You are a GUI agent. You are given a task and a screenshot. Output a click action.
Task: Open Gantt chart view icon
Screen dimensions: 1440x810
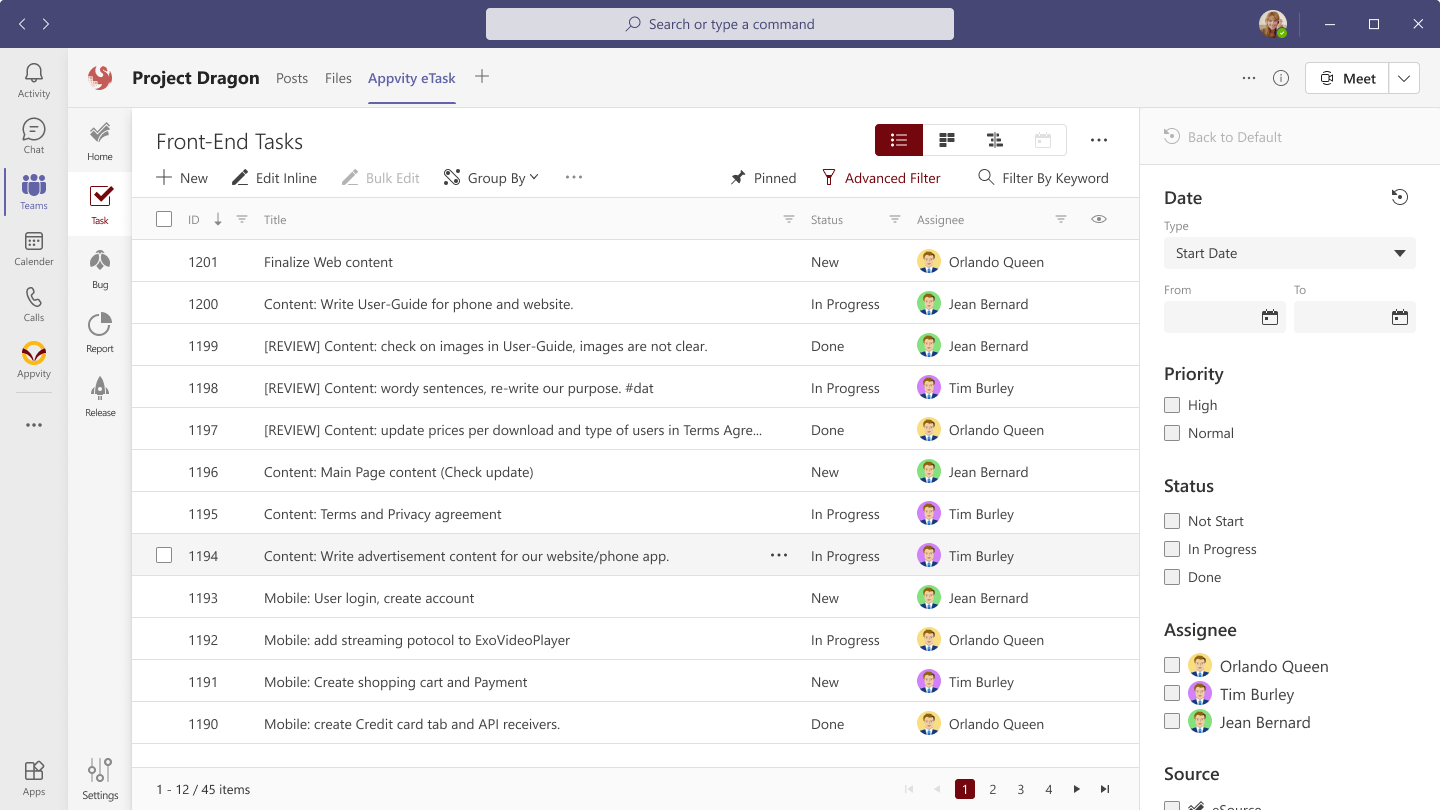click(995, 140)
